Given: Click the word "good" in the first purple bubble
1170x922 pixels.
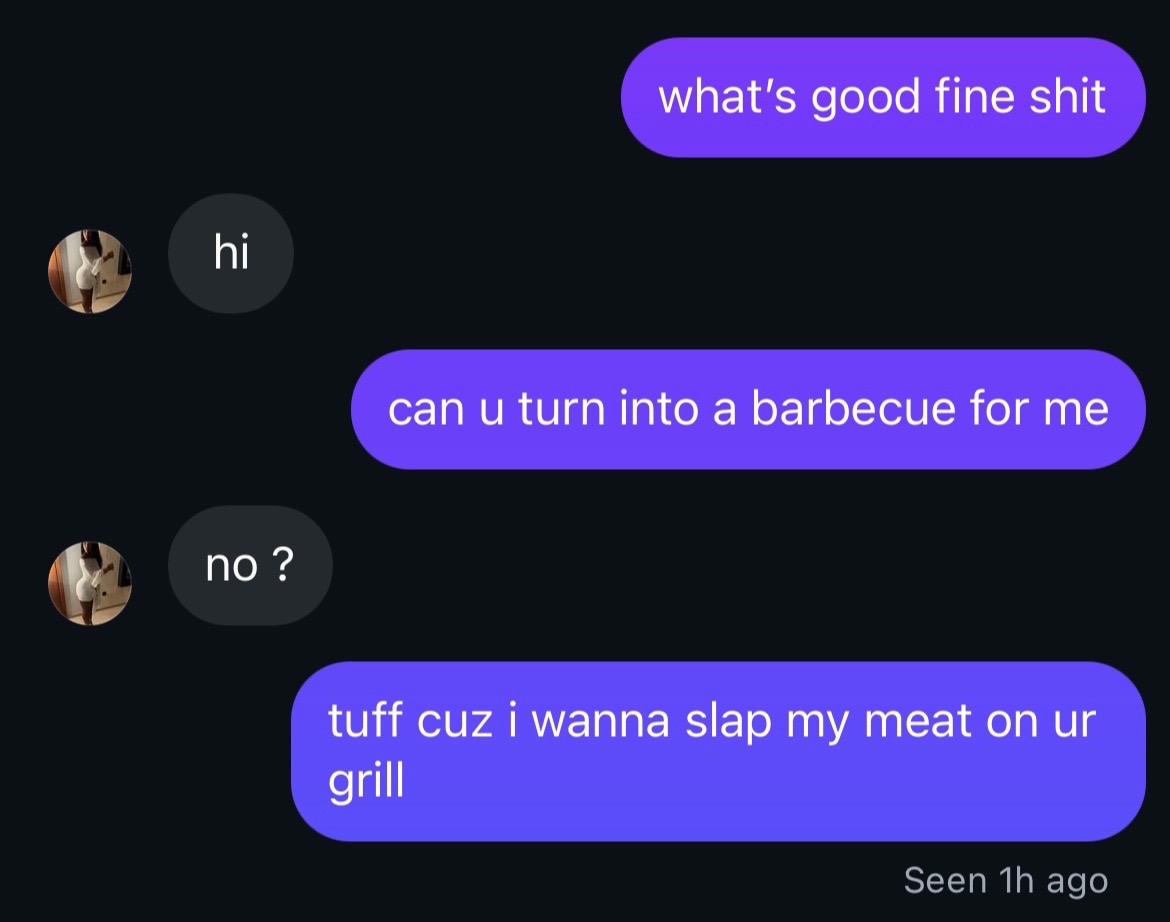Looking at the screenshot, I should point(866,98).
